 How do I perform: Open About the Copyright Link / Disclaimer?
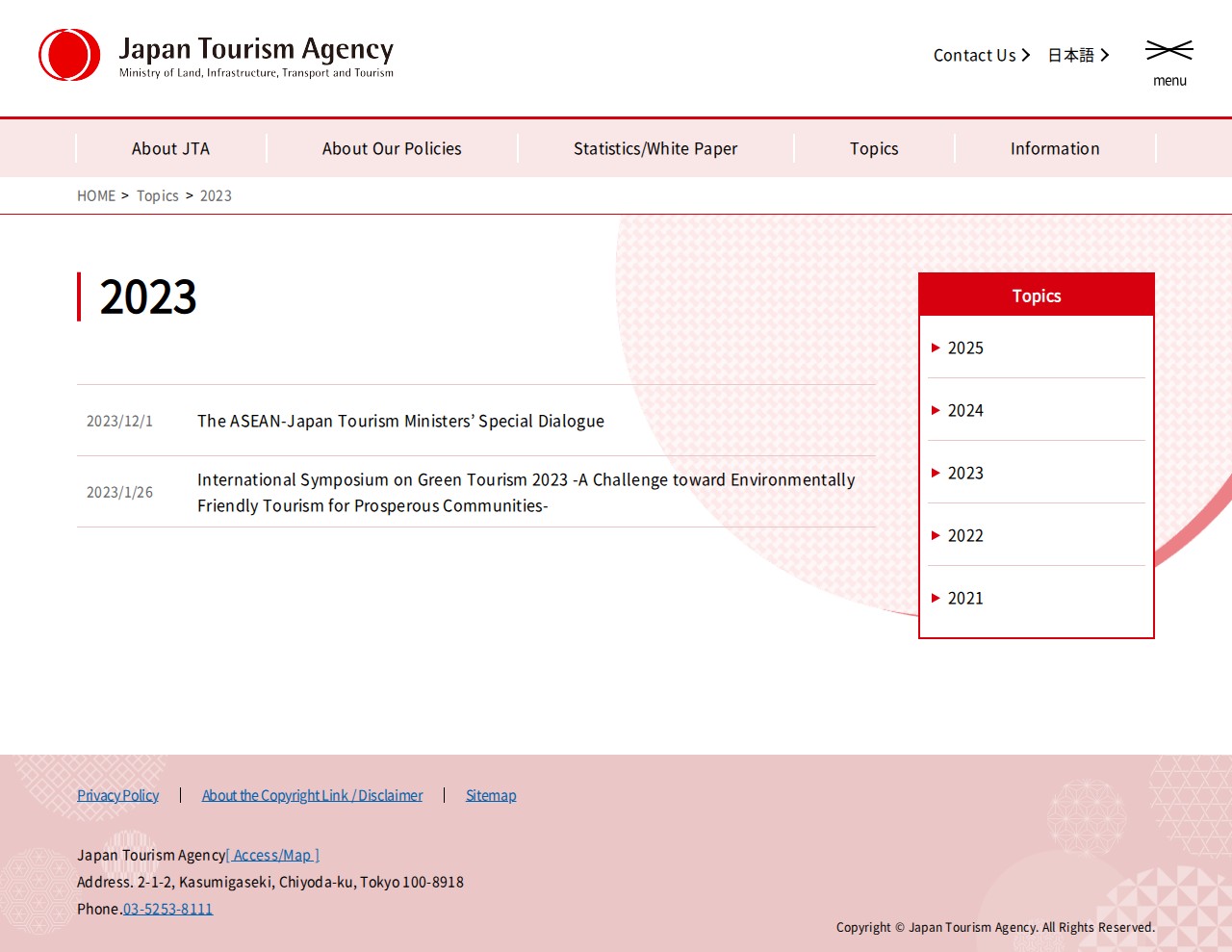tap(312, 795)
